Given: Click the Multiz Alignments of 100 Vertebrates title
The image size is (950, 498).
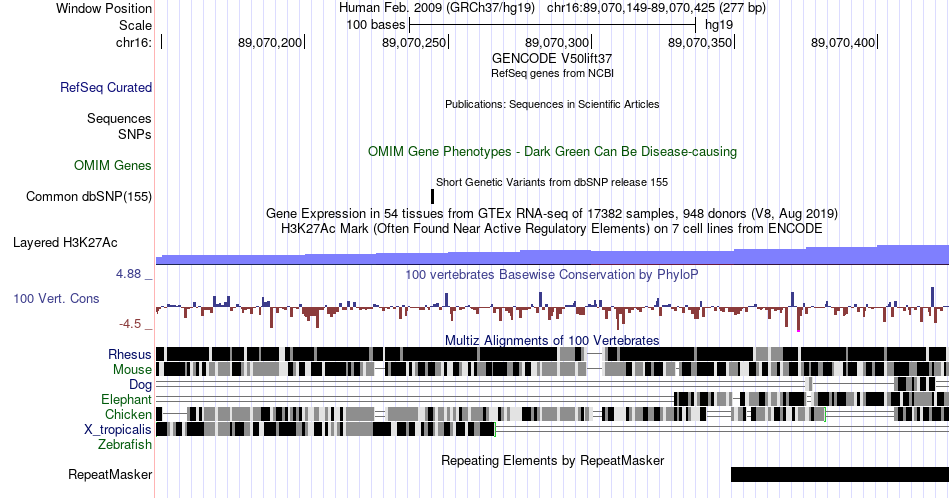Looking at the screenshot, I should click(x=552, y=340).
